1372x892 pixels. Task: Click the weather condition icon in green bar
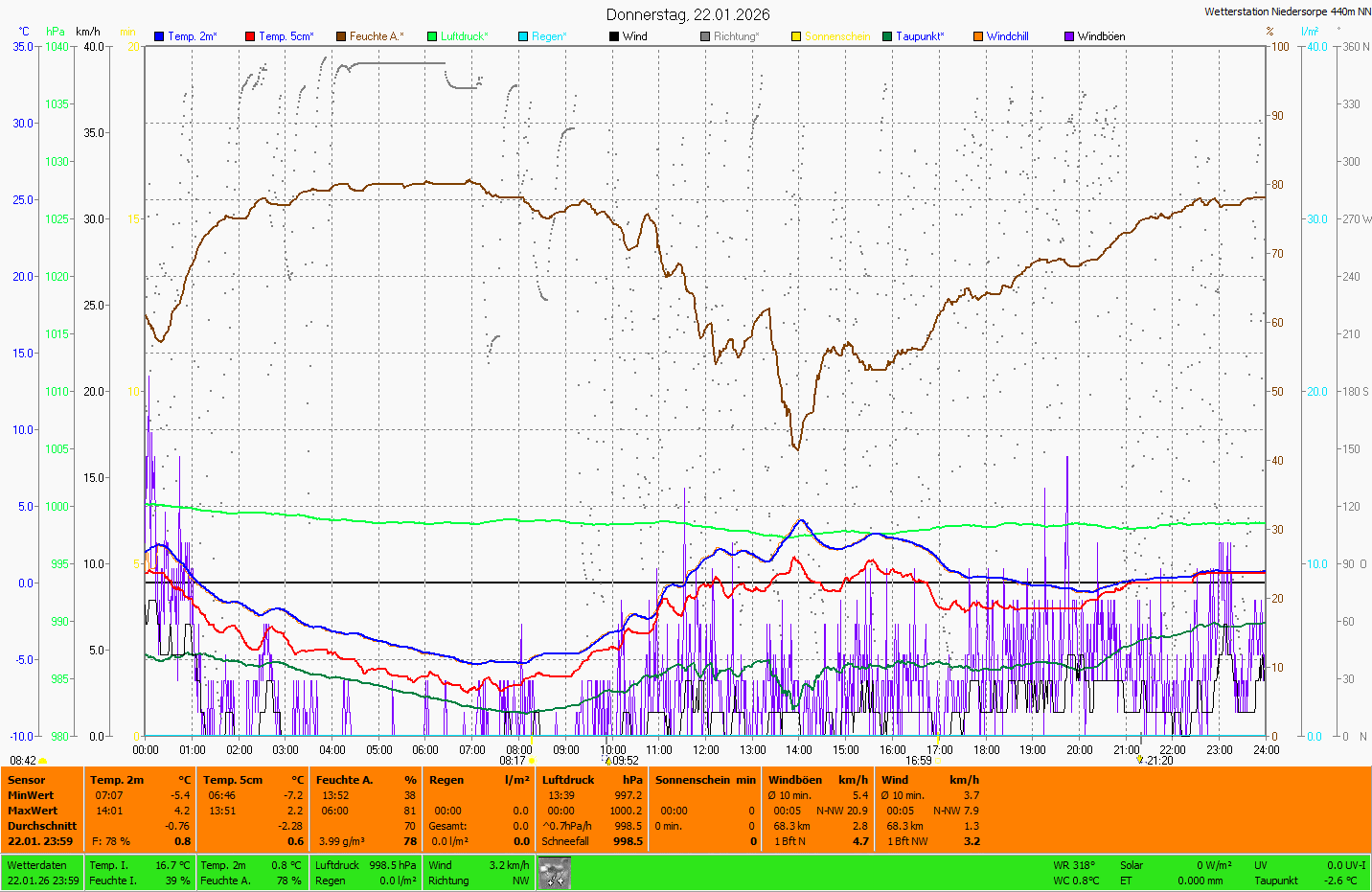tap(554, 873)
